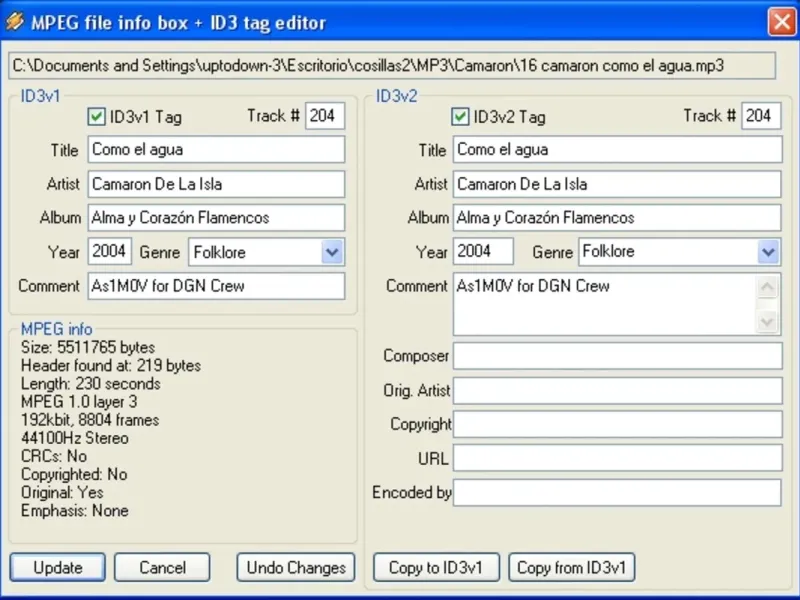This screenshot has height=600, width=800.
Task: Click the Encoded by field
Action: click(x=617, y=492)
